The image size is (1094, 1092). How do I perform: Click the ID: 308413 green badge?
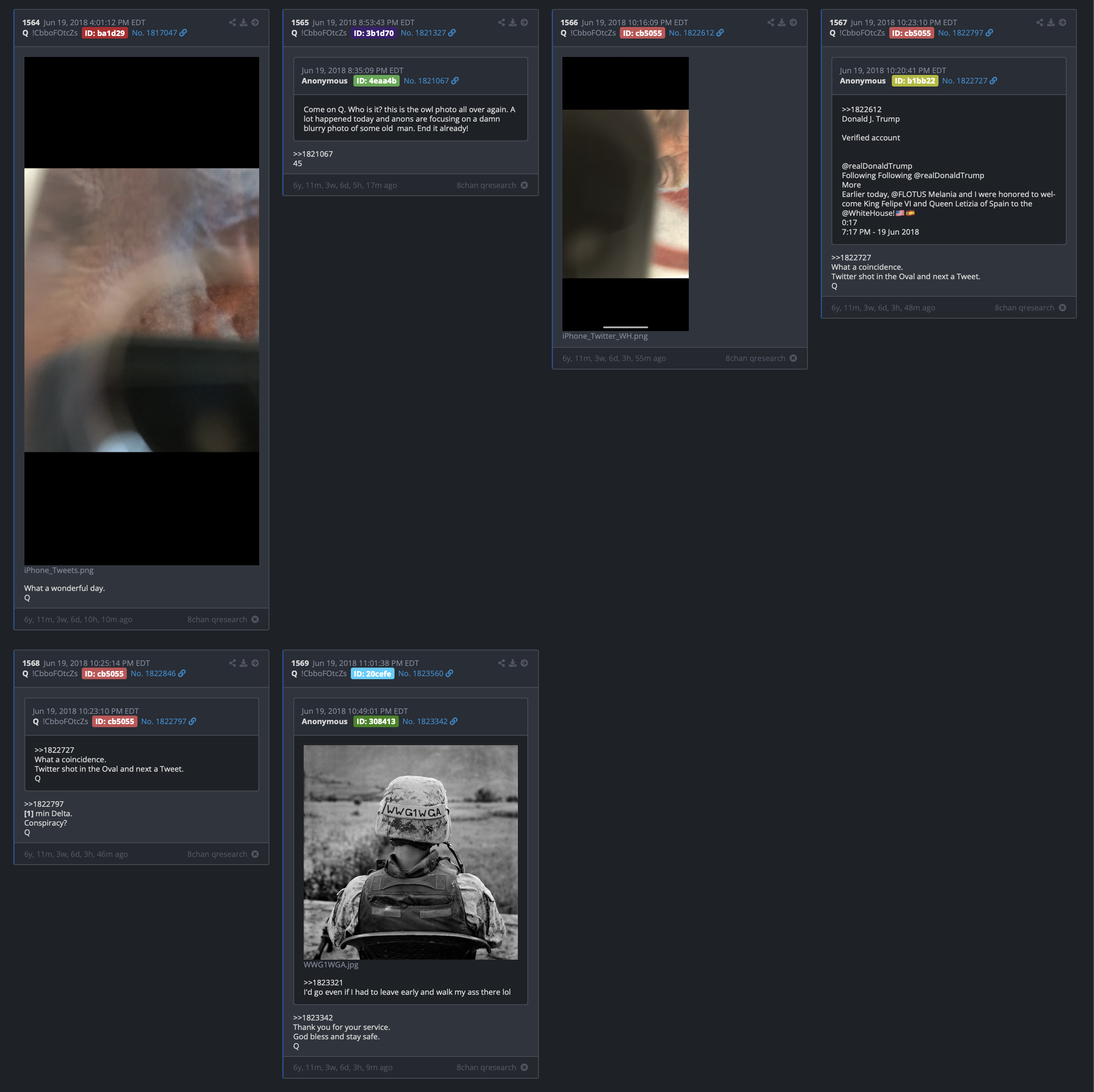(x=376, y=721)
